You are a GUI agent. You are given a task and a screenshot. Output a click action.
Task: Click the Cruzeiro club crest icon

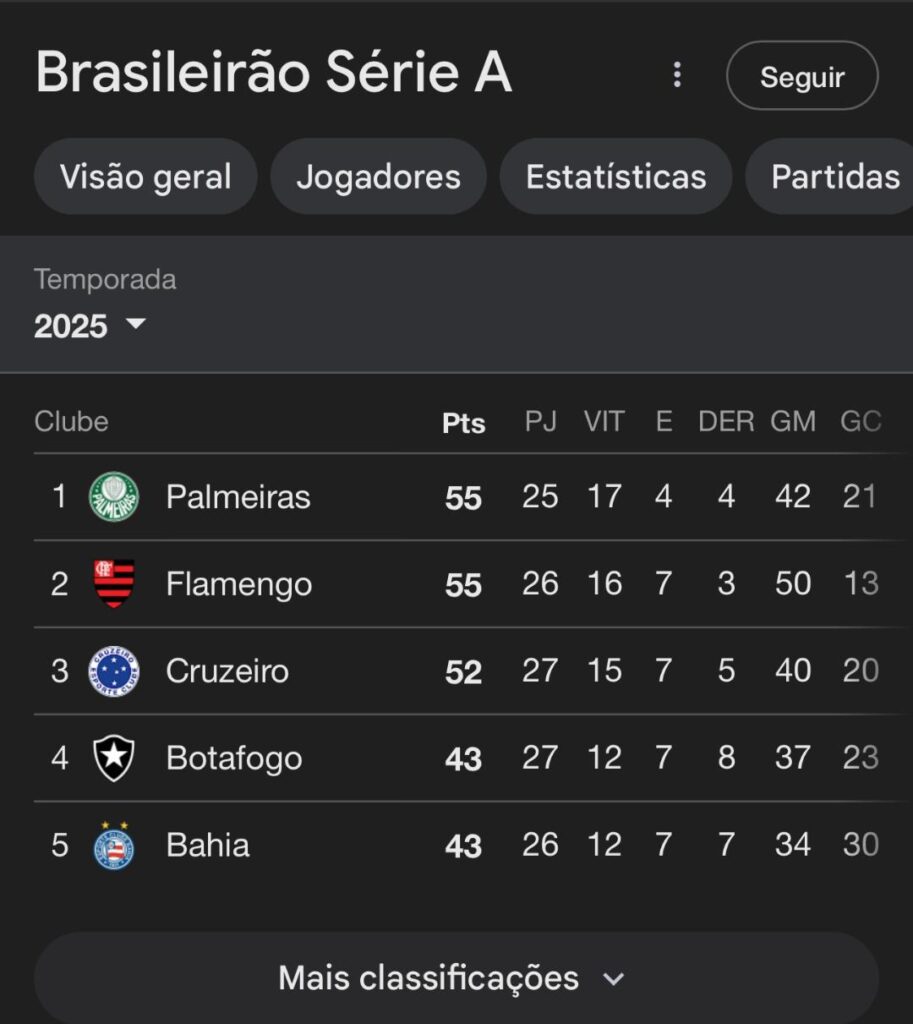(x=114, y=671)
